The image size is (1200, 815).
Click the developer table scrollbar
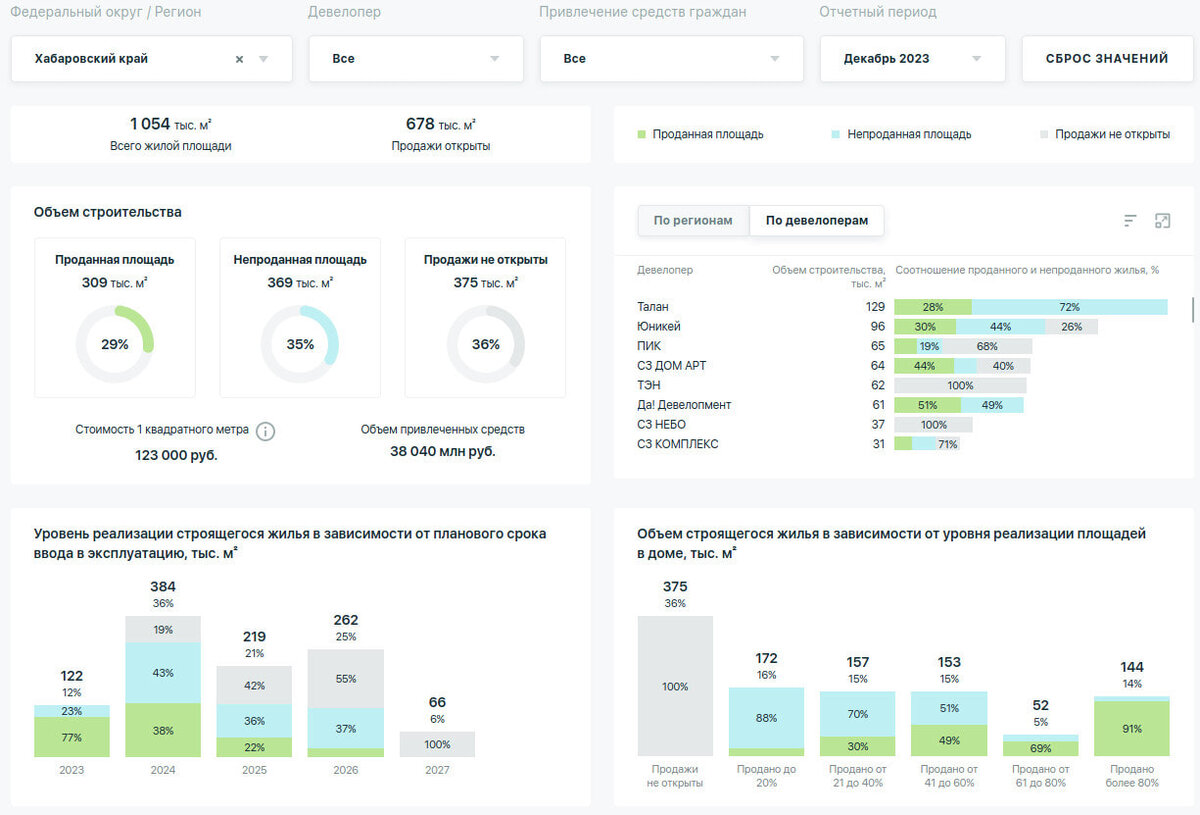coord(1193,310)
